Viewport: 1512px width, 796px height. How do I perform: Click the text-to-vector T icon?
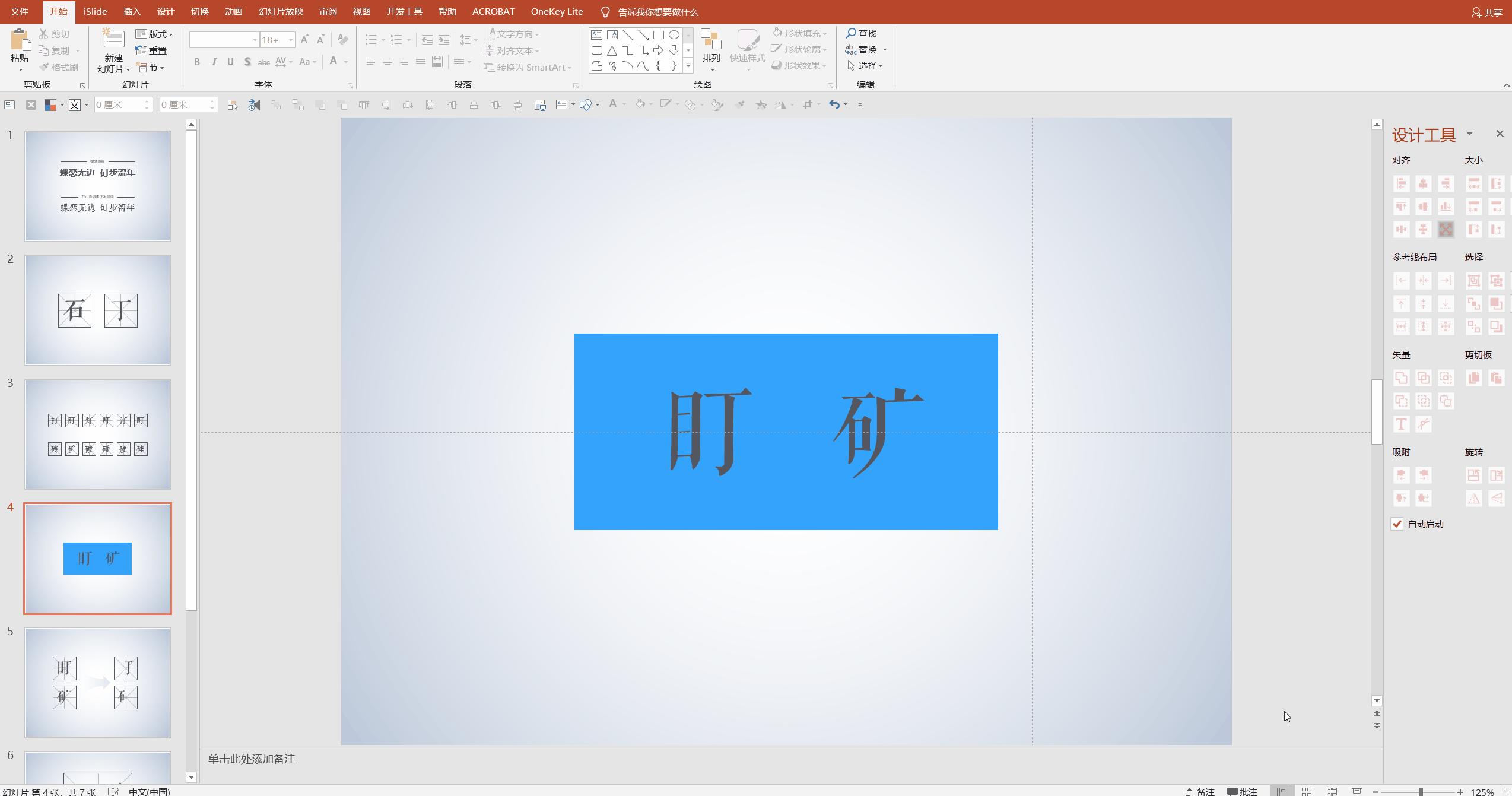point(1401,424)
